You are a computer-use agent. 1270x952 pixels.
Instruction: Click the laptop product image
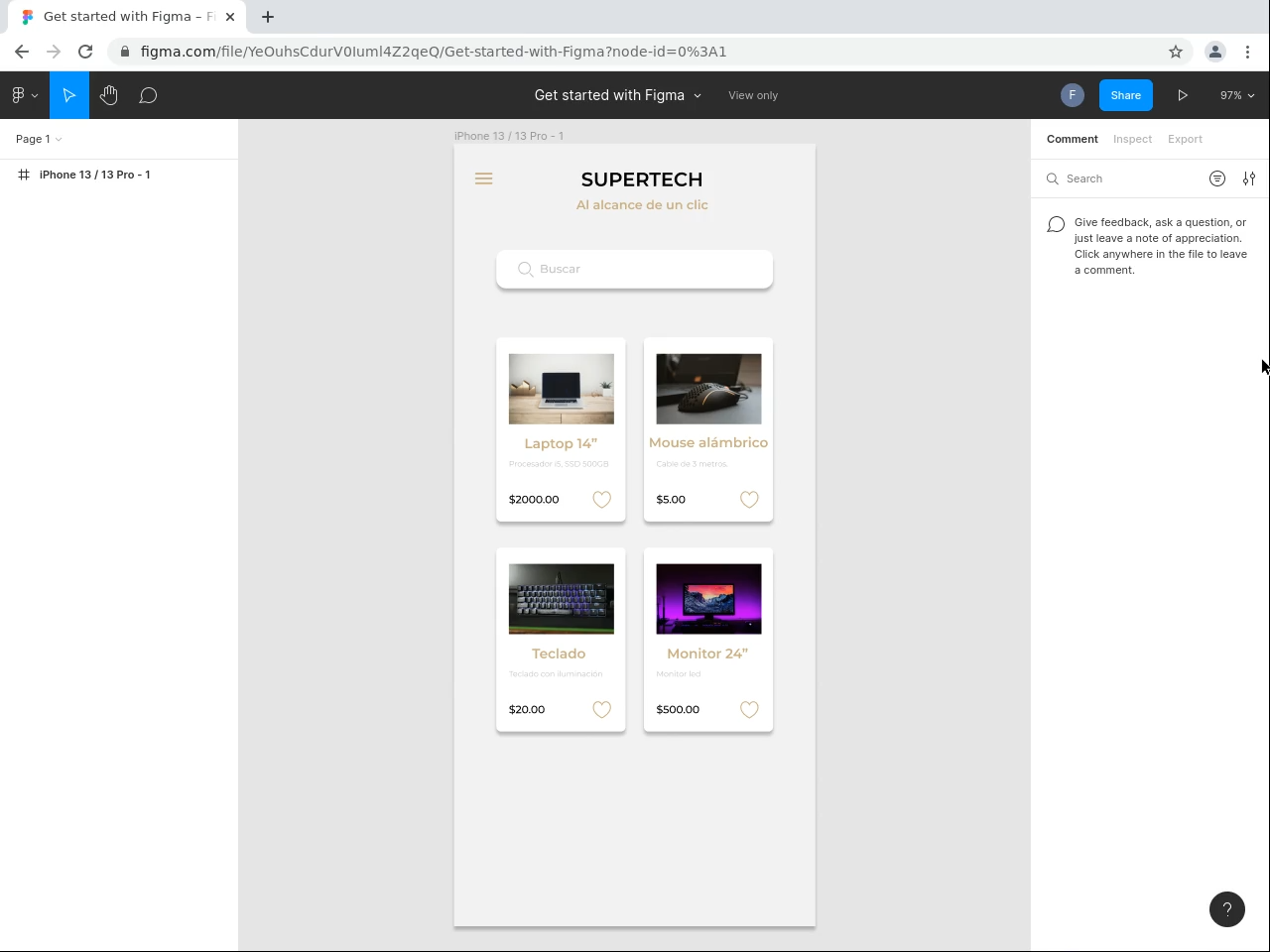click(x=562, y=389)
